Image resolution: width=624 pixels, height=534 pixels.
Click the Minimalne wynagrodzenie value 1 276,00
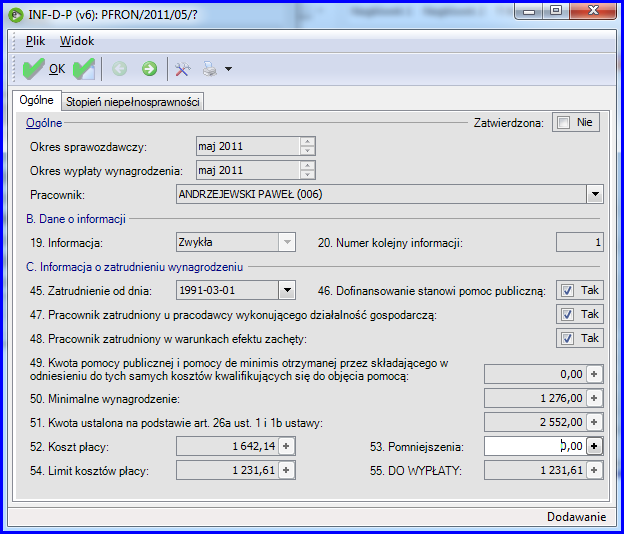point(535,398)
